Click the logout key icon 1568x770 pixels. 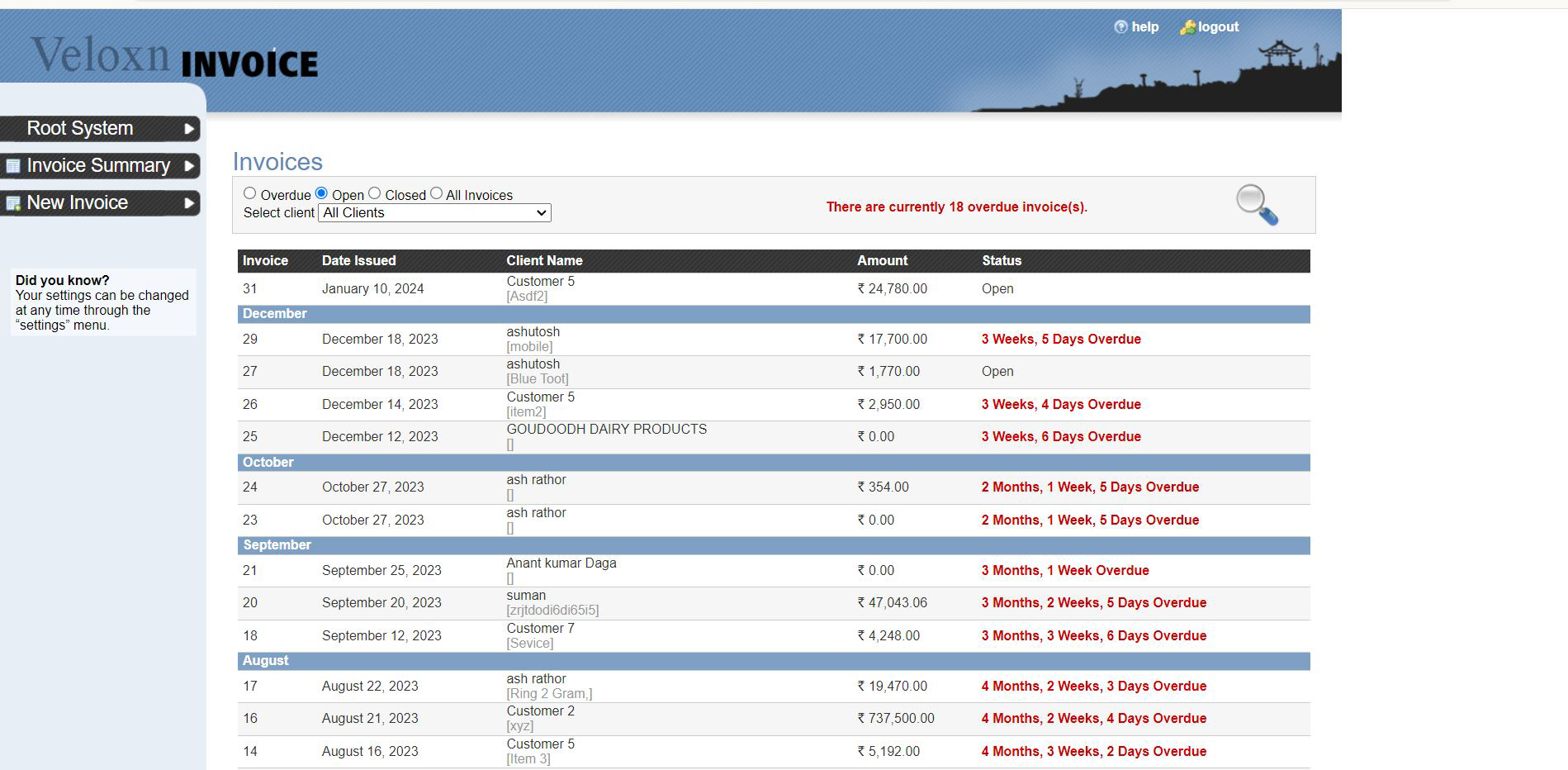1187,27
